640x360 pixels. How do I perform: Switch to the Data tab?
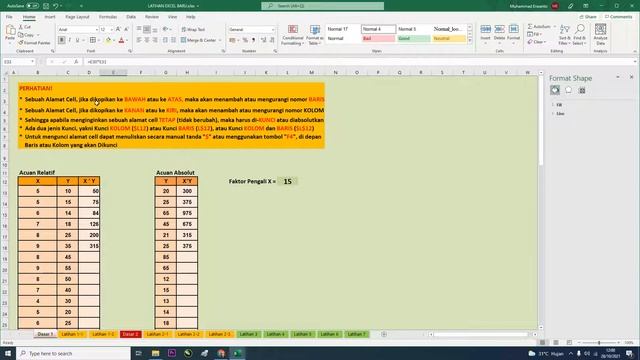131,17
